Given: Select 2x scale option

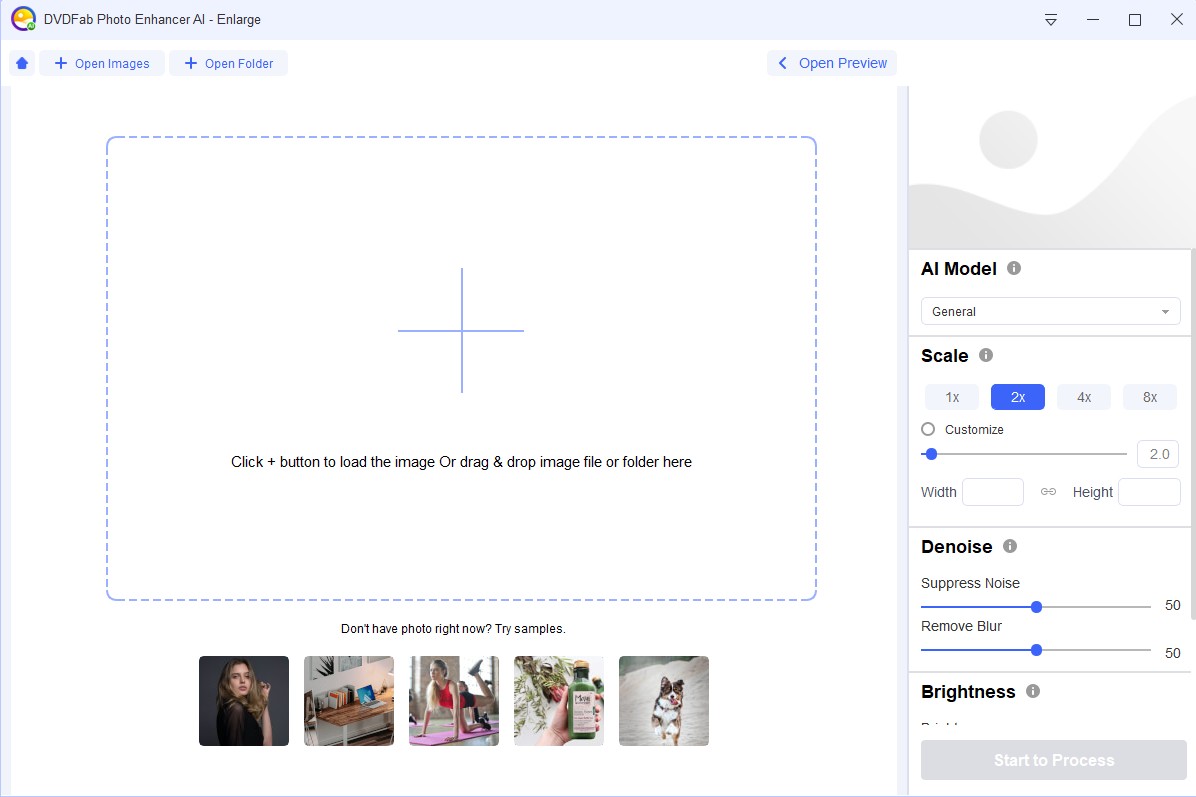Looking at the screenshot, I should click(1018, 397).
